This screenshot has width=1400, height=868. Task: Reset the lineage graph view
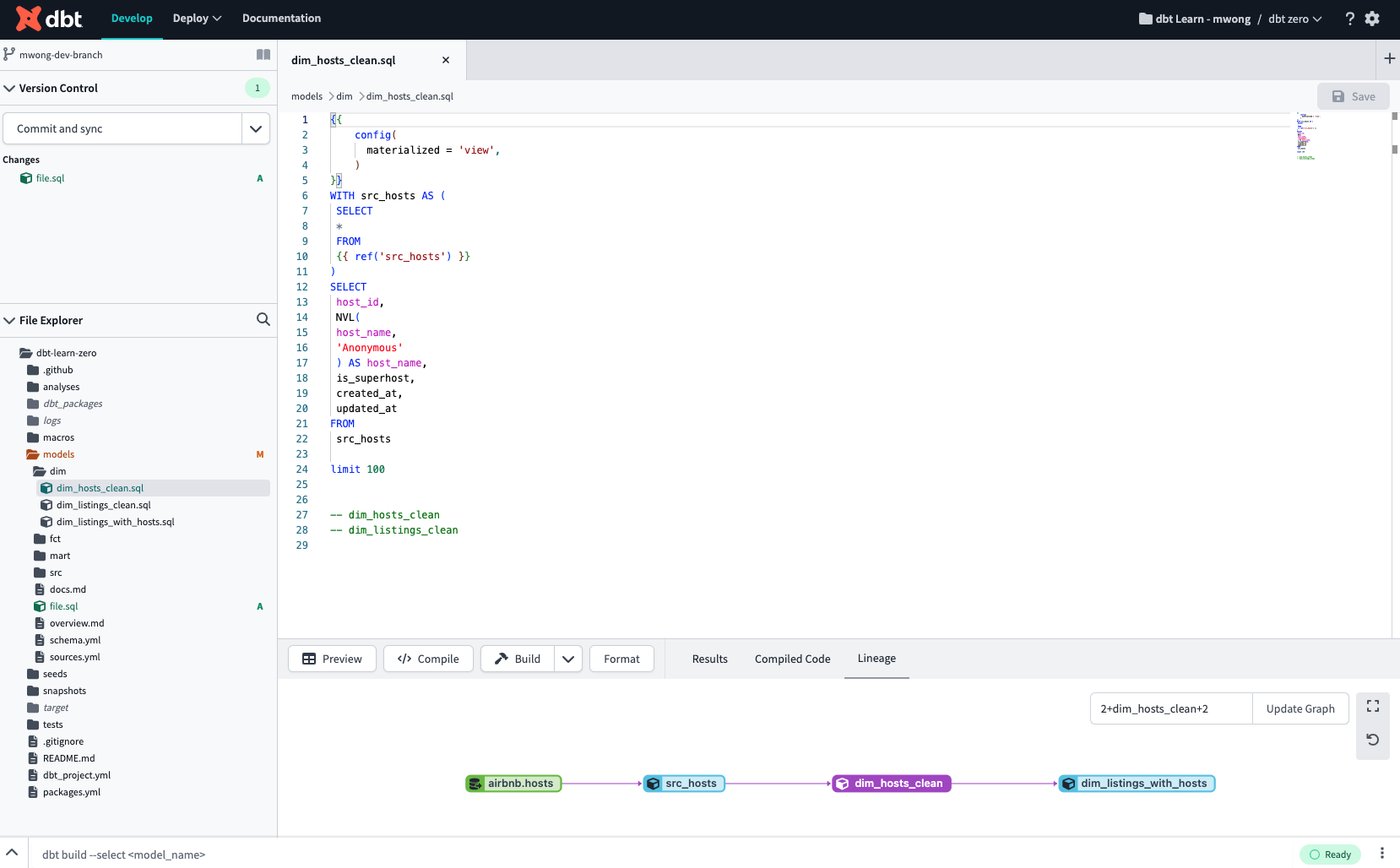point(1372,739)
